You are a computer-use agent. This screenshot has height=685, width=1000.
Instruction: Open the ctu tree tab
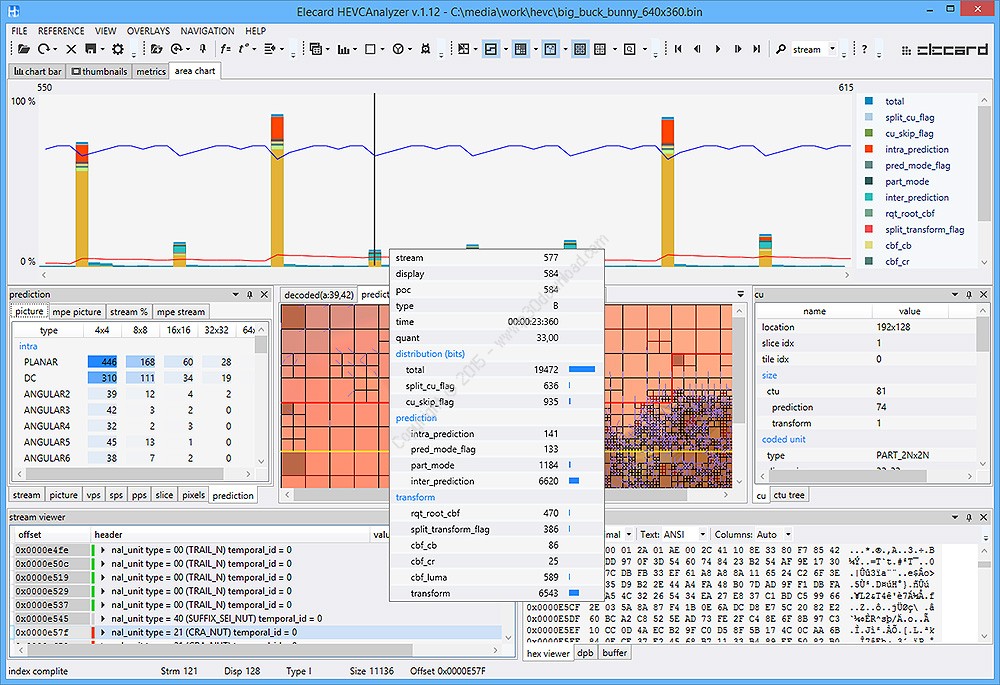pos(789,495)
